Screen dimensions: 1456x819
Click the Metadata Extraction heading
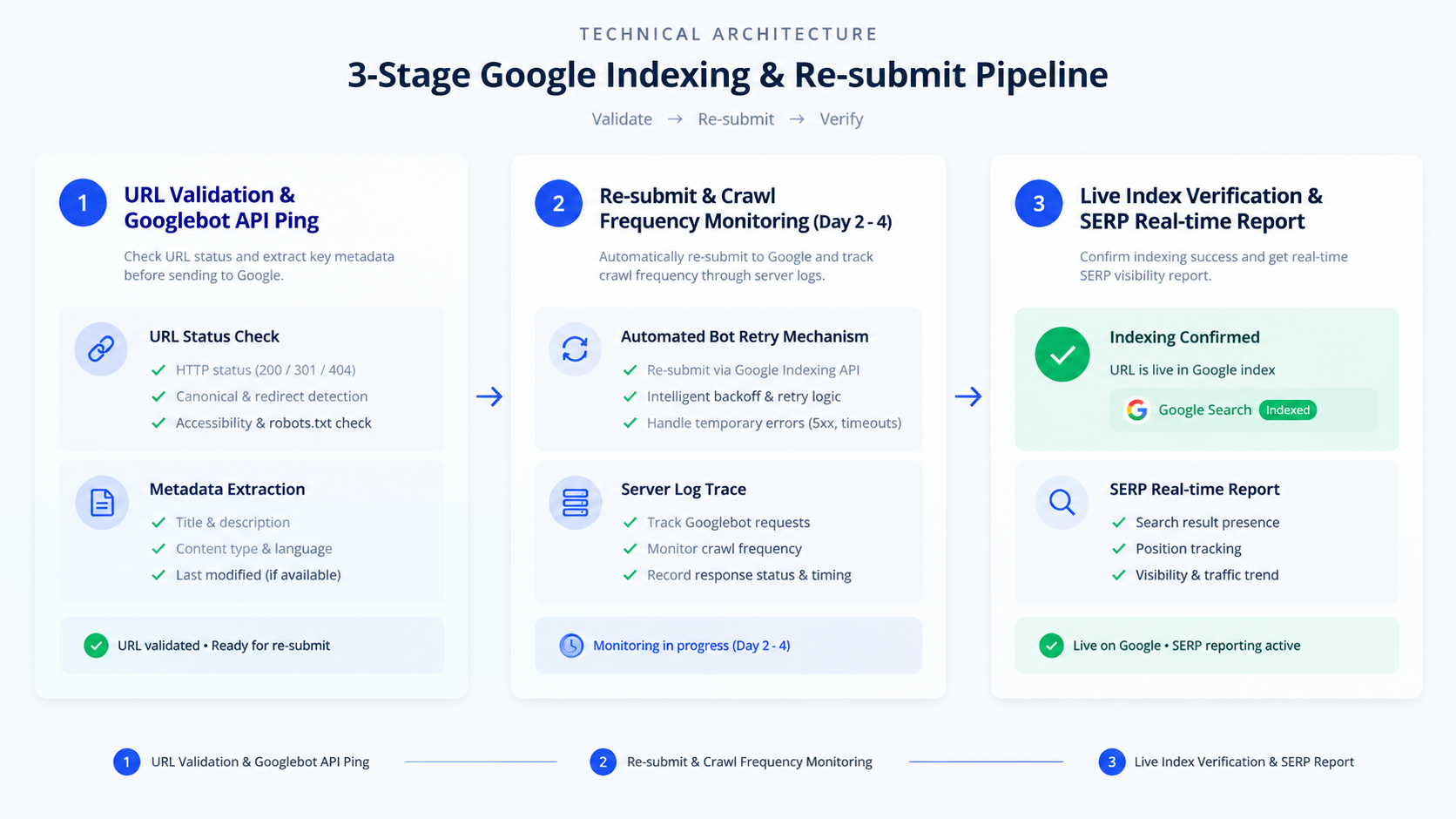tap(227, 490)
